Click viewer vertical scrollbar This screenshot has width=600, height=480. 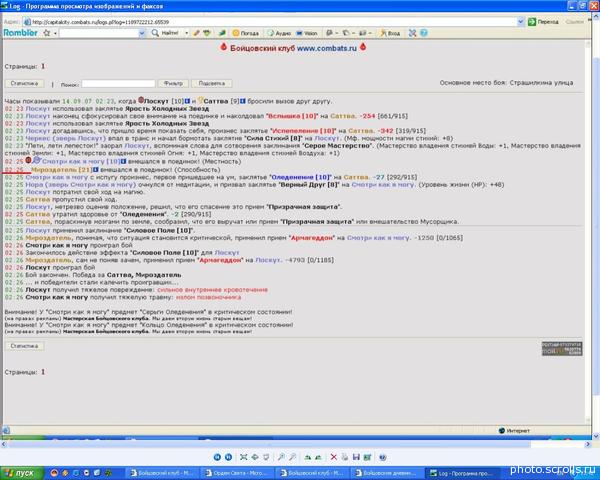596,226
